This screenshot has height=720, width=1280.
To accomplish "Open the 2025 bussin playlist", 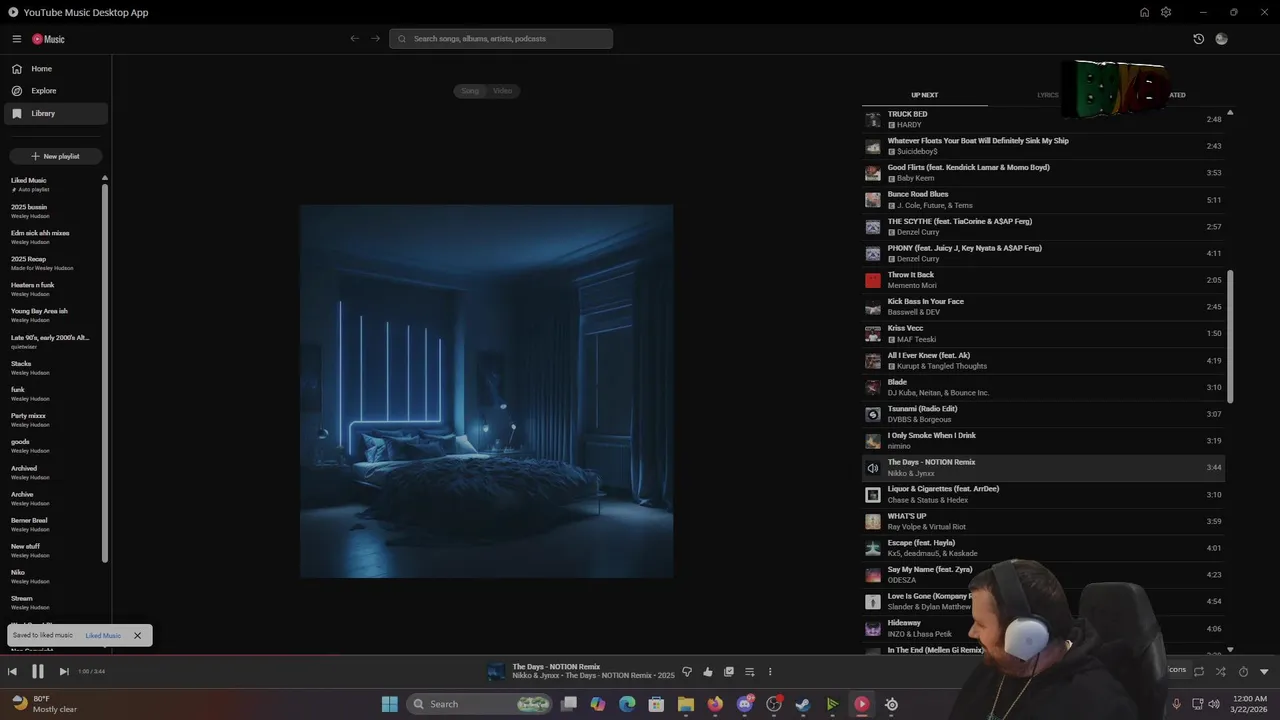I will coord(54,211).
